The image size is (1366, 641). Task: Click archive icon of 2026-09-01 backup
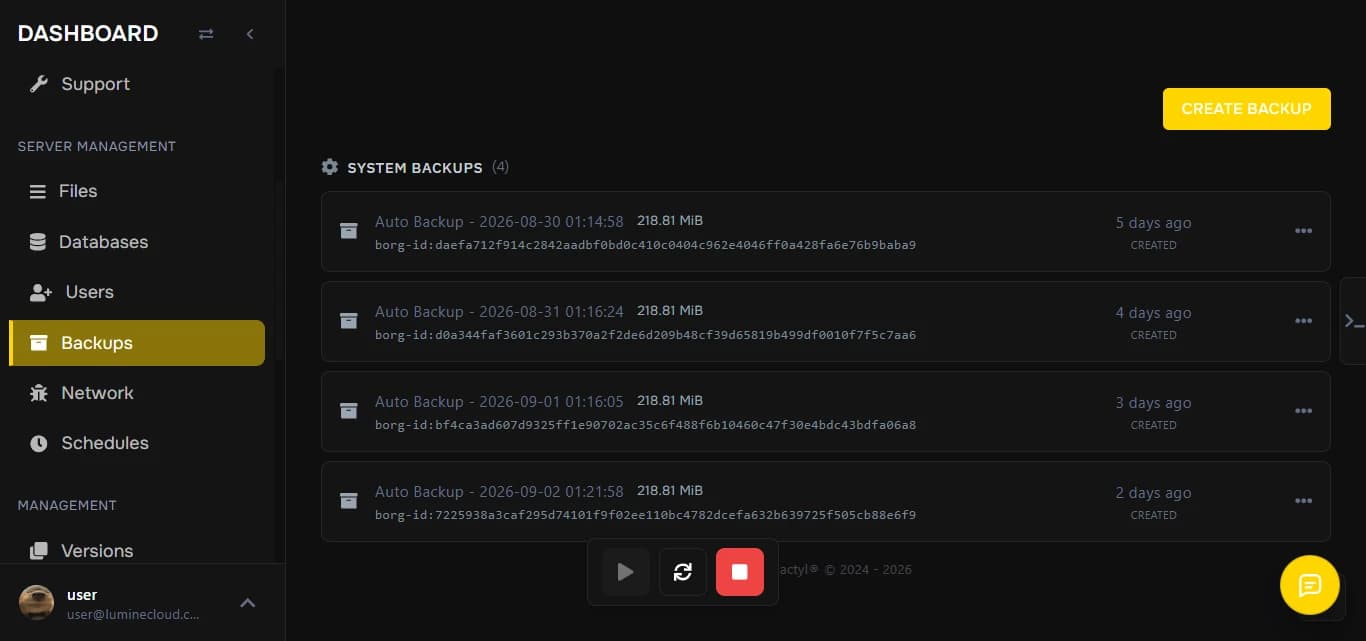click(x=349, y=411)
